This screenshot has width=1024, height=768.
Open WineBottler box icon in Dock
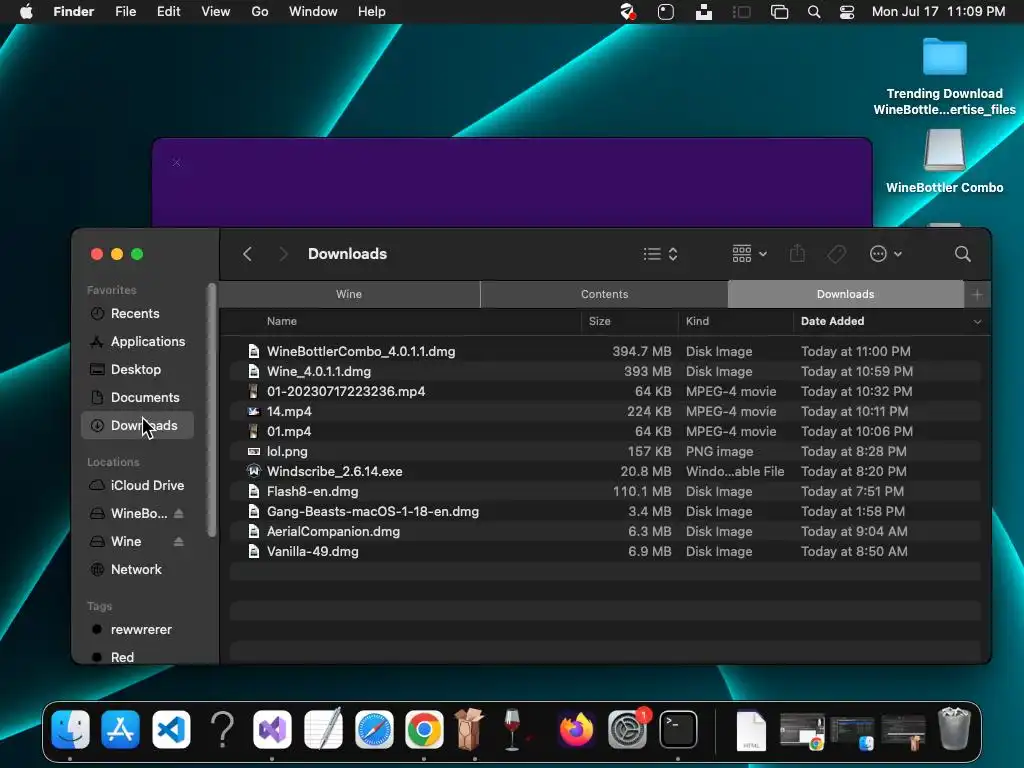469,729
